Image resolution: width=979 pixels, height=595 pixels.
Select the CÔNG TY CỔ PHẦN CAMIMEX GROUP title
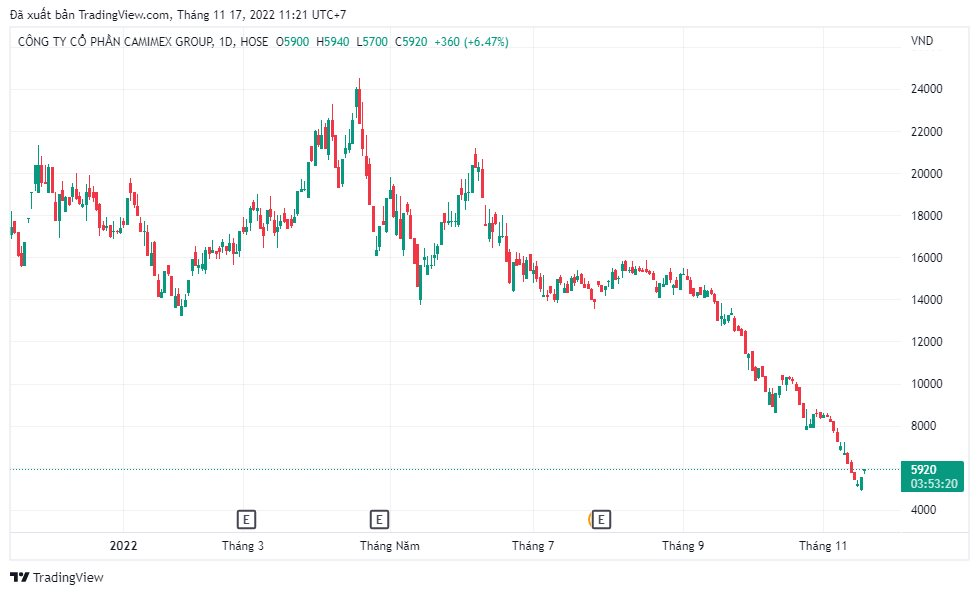[x=115, y=42]
